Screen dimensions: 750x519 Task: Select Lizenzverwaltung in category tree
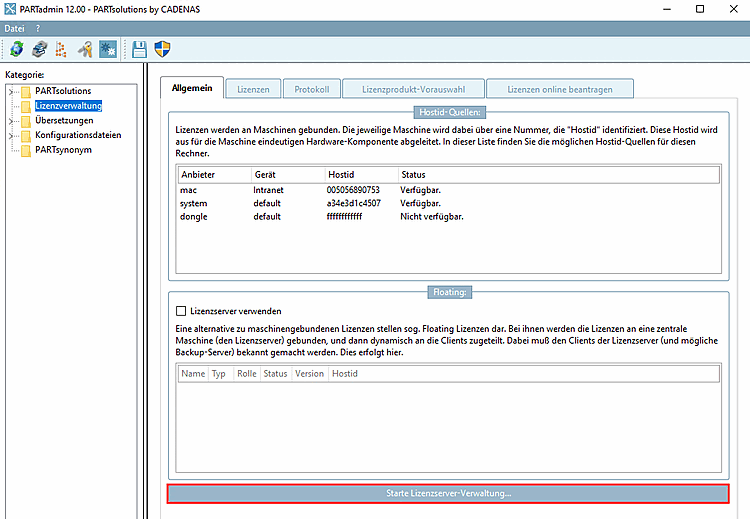tap(68, 106)
